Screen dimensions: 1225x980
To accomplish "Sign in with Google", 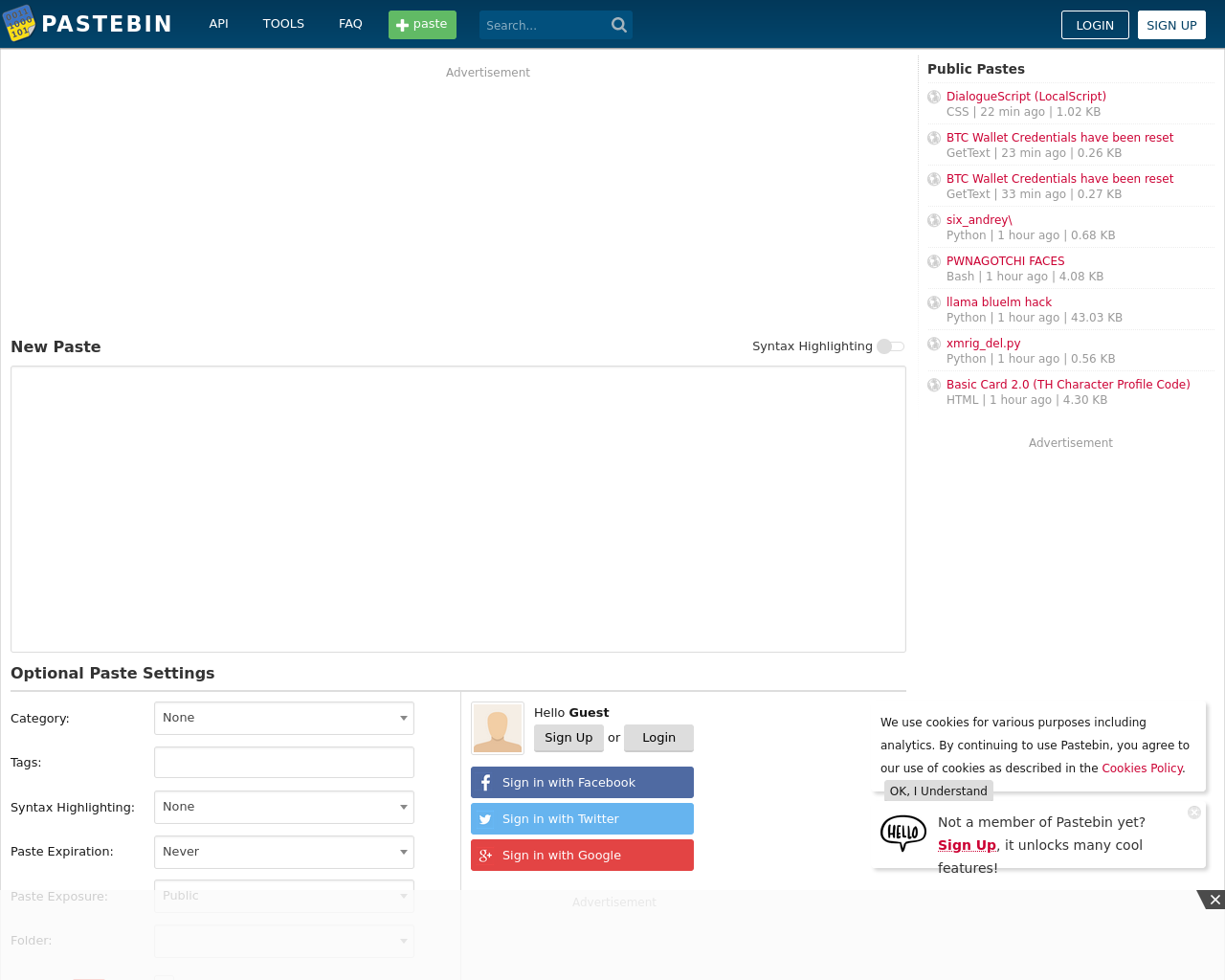I will point(582,856).
